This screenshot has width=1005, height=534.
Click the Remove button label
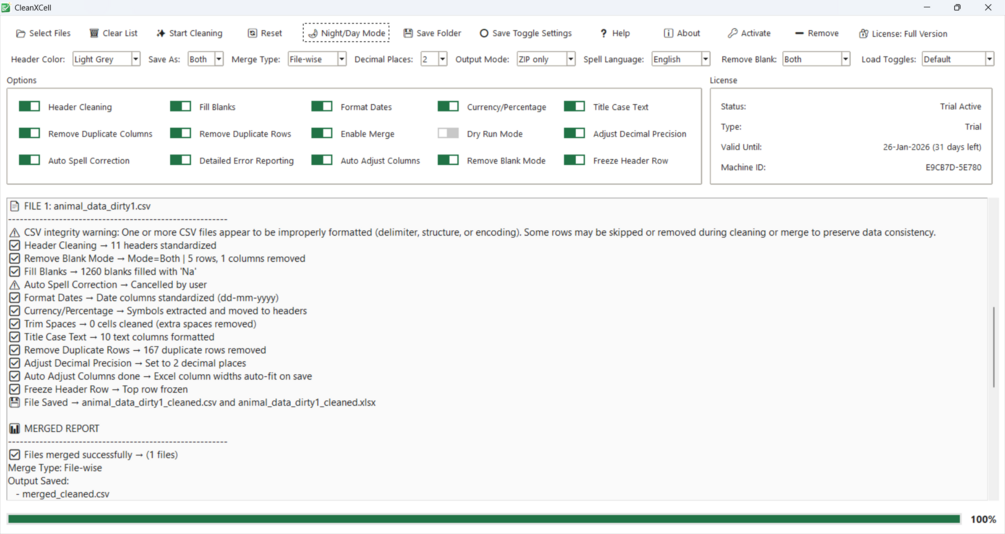click(823, 33)
